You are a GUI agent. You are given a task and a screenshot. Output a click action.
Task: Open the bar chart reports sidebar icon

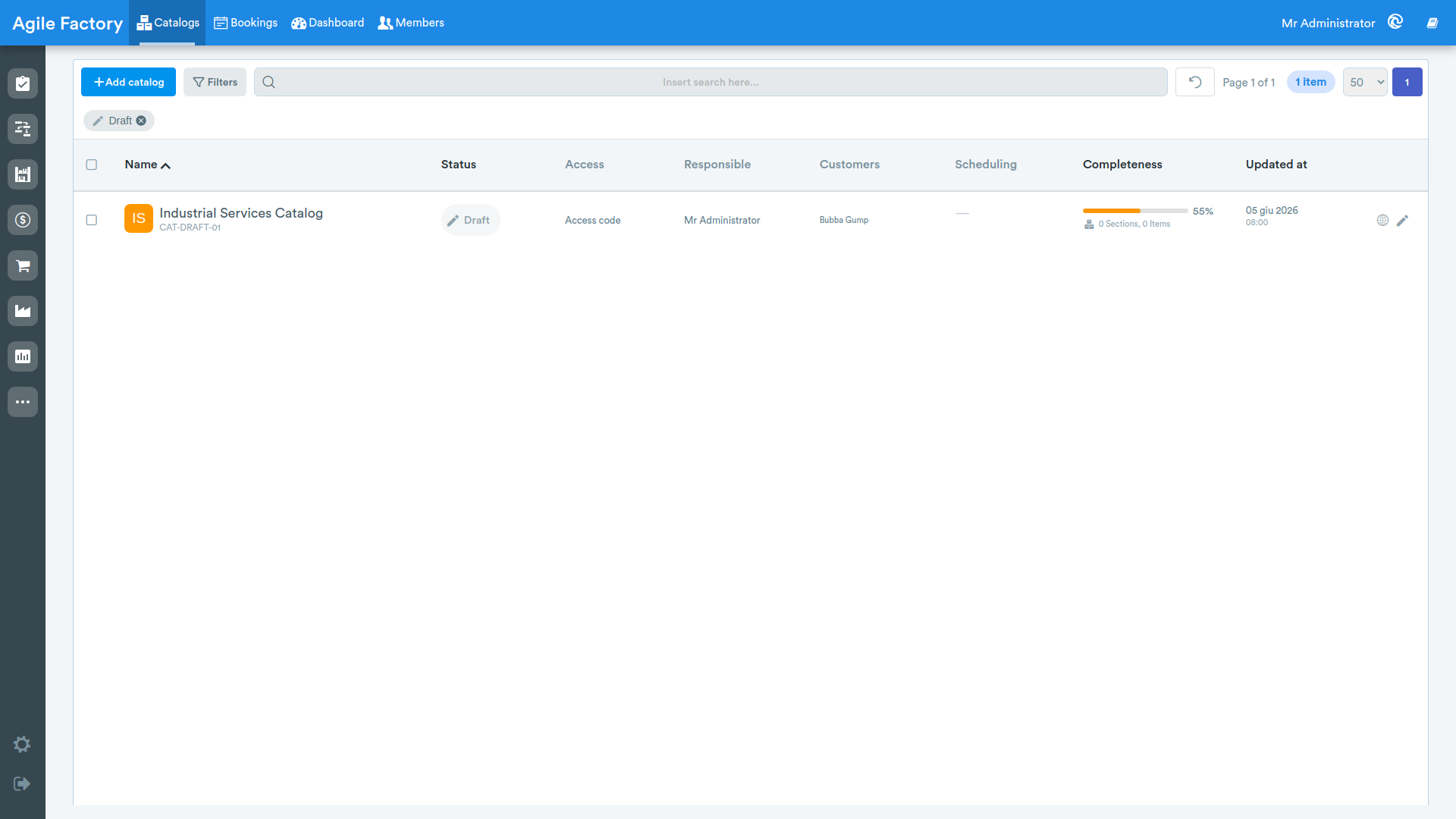(x=23, y=356)
